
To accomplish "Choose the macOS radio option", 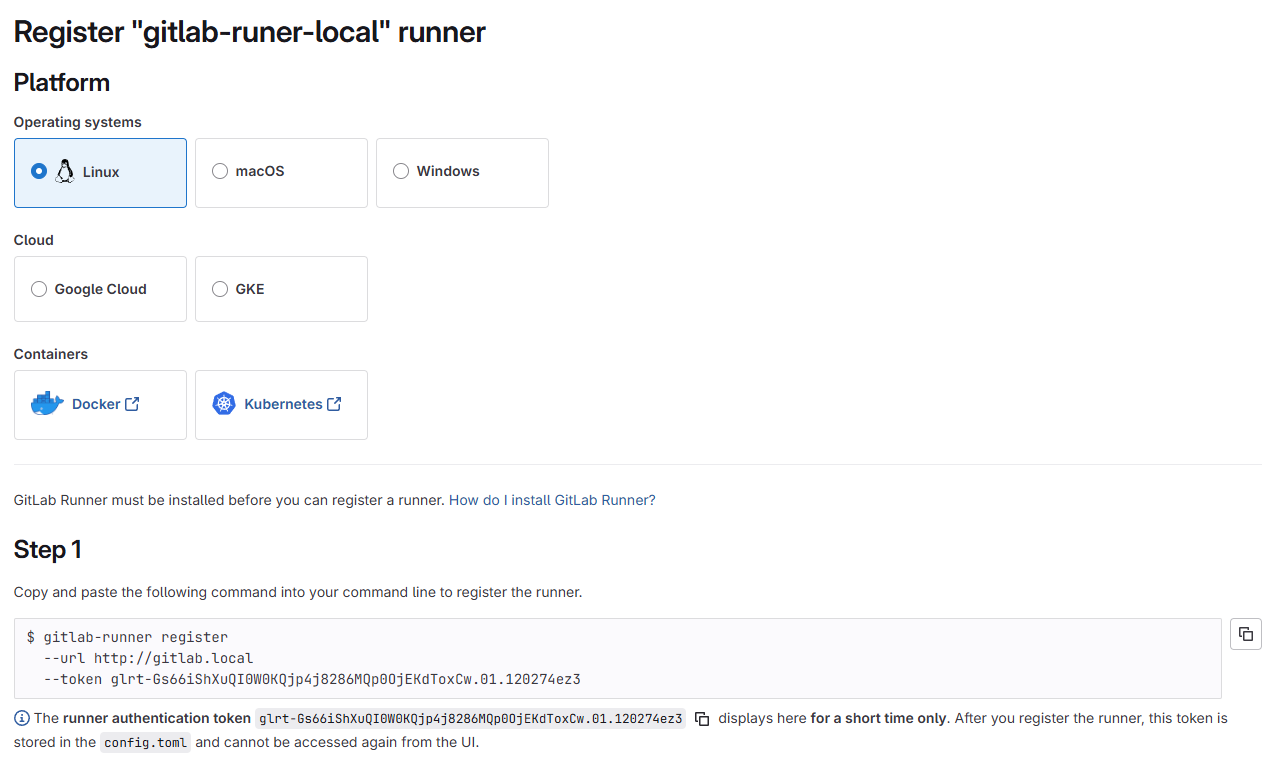I will pos(220,172).
